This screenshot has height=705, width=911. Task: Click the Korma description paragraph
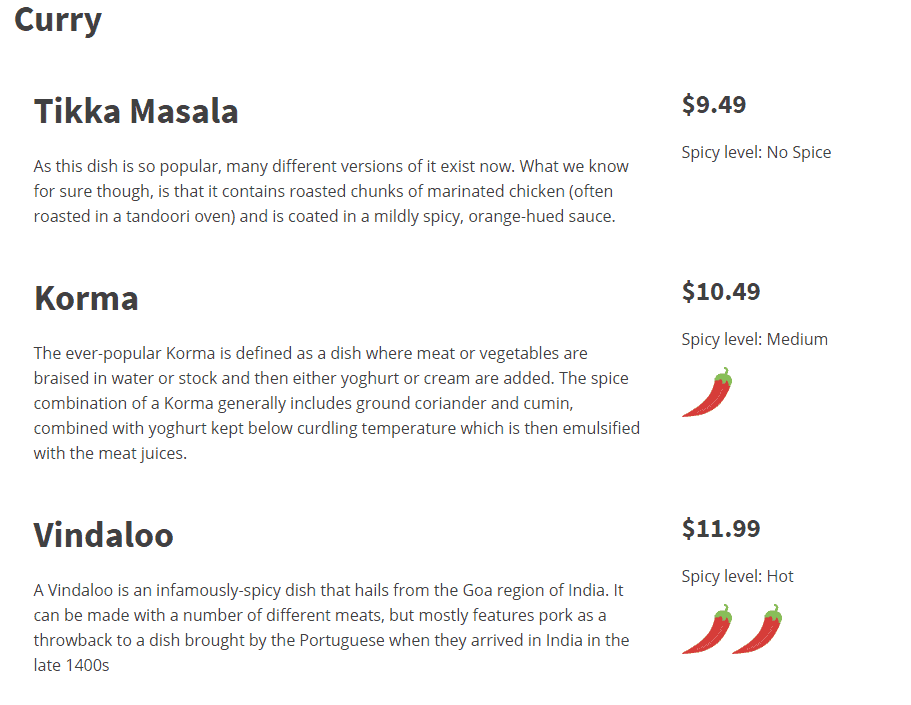(336, 403)
